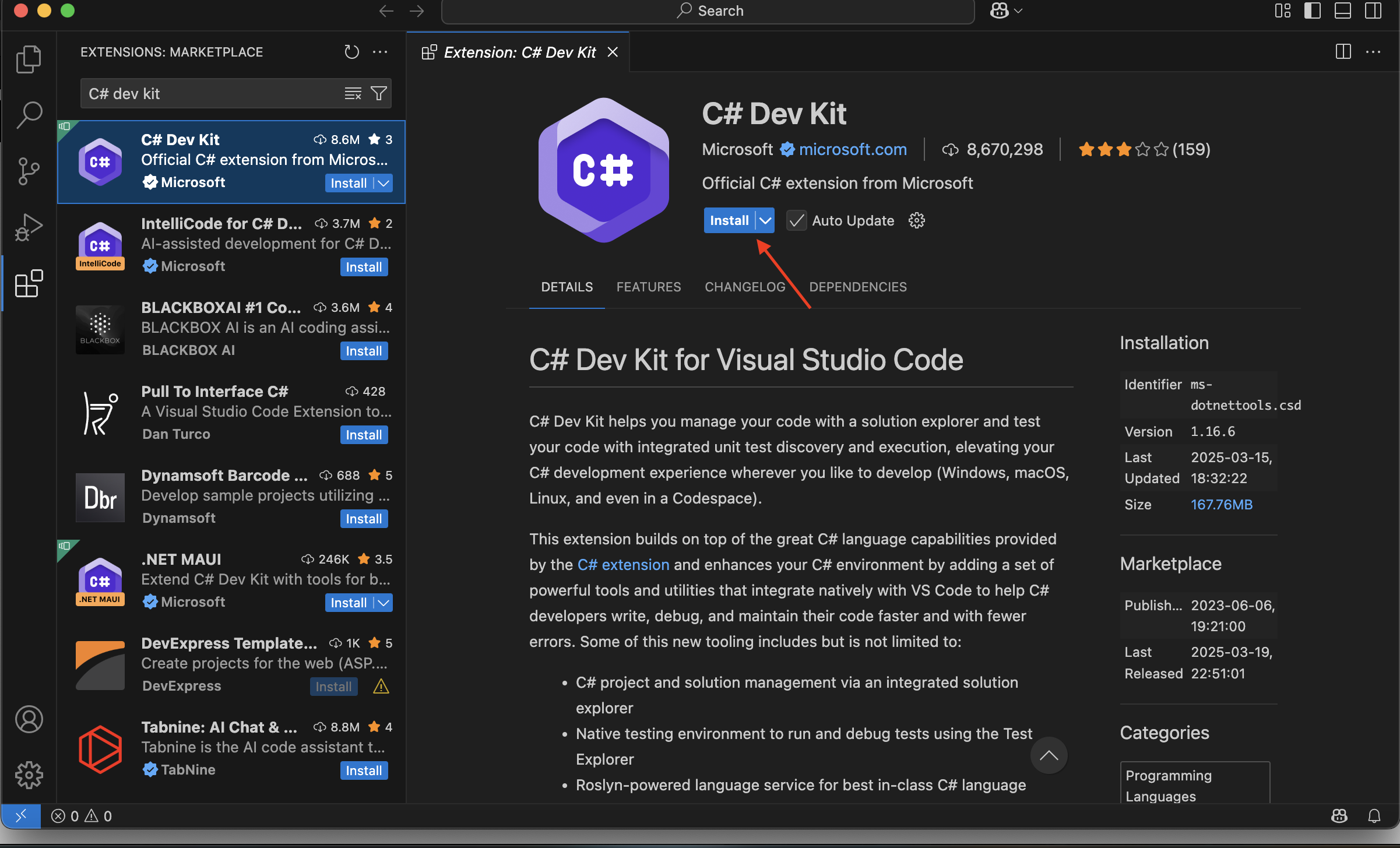Open Customize Layout icon
The height and width of the screenshot is (848, 1400).
(1282, 11)
